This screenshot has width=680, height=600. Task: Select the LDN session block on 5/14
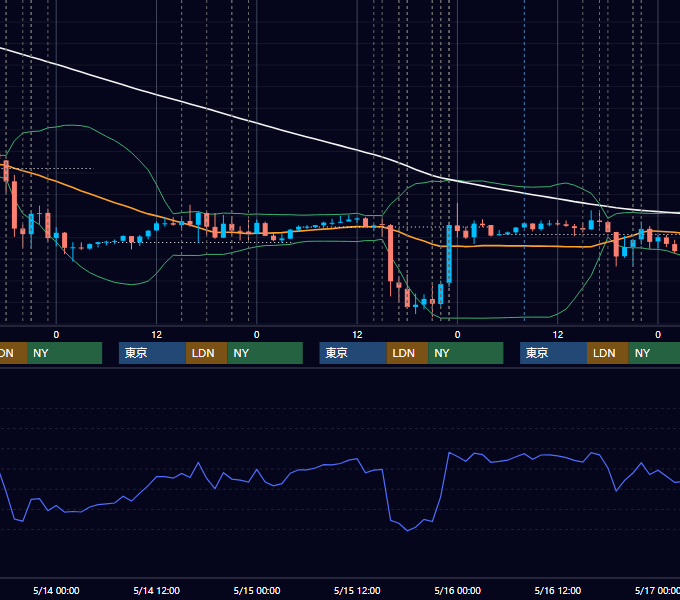206,353
